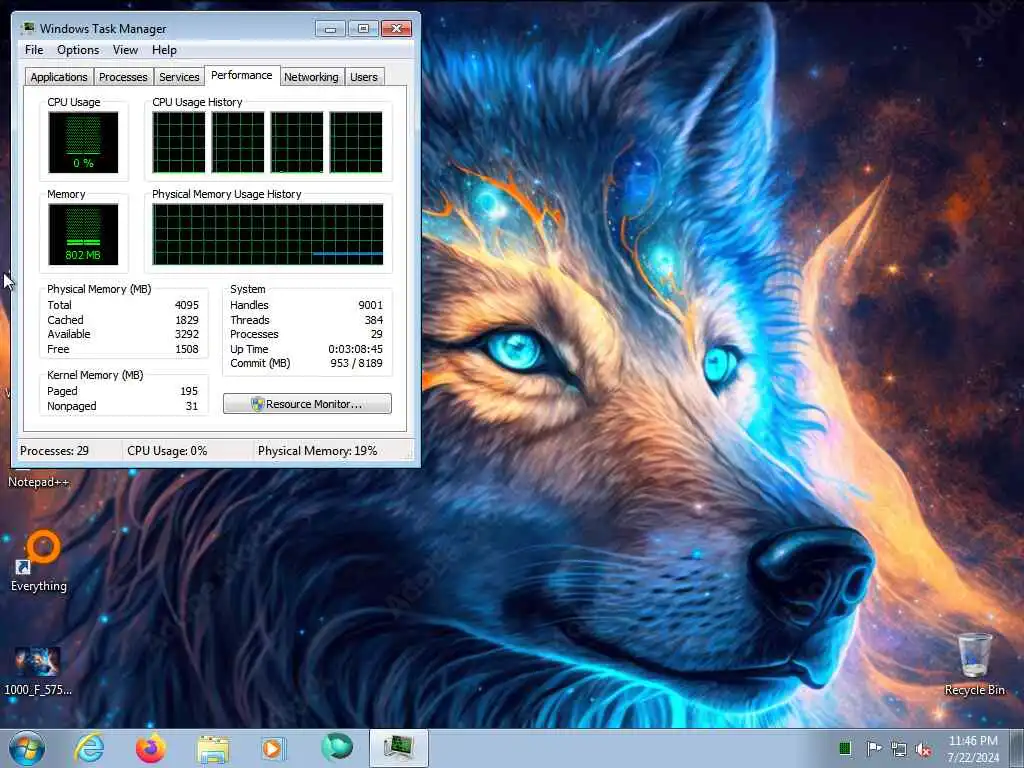Minimize the Task Manager window
This screenshot has height=768, width=1024.
[330, 29]
